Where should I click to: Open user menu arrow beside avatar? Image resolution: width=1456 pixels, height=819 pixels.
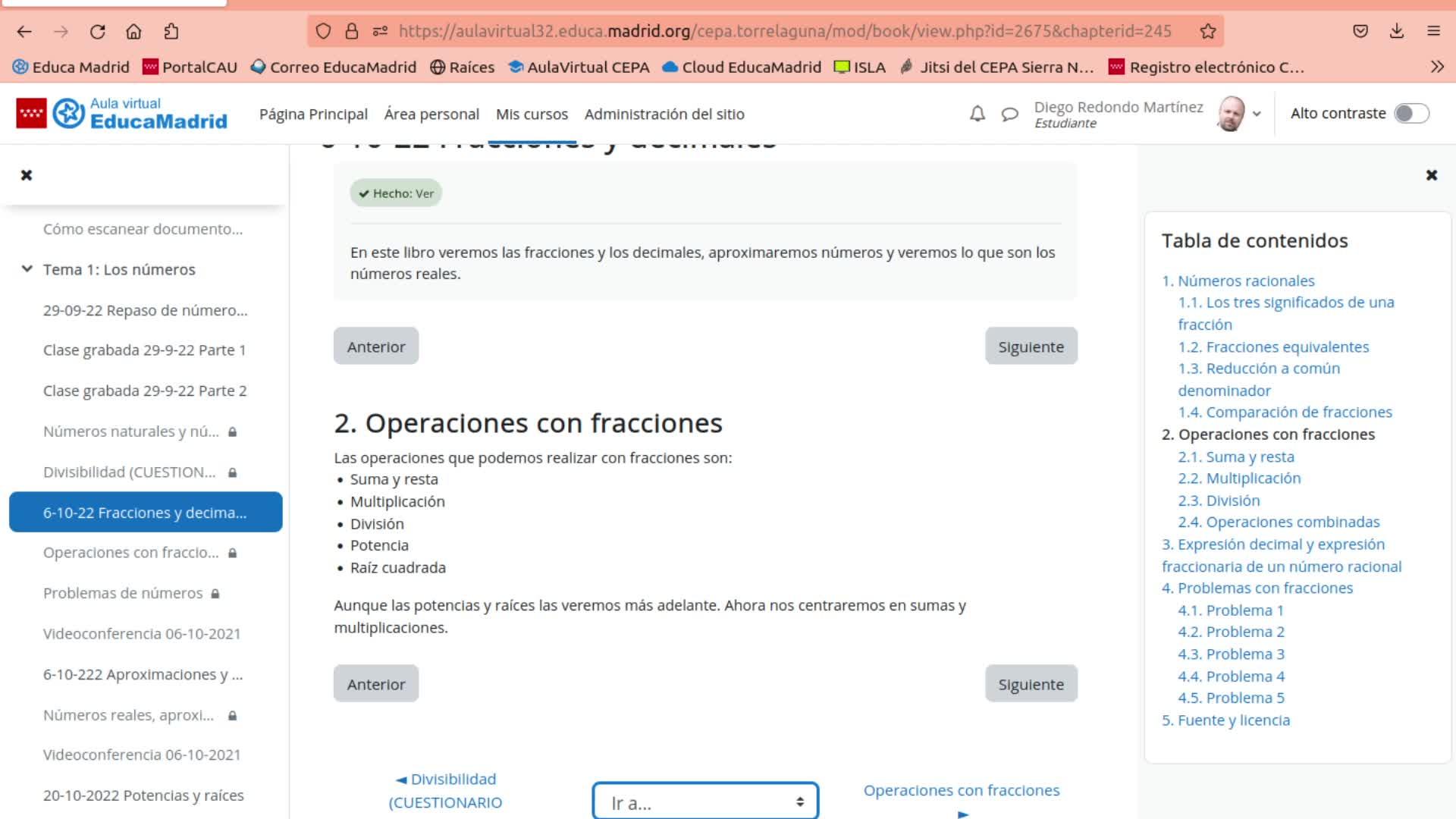click(x=1257, y=114)
